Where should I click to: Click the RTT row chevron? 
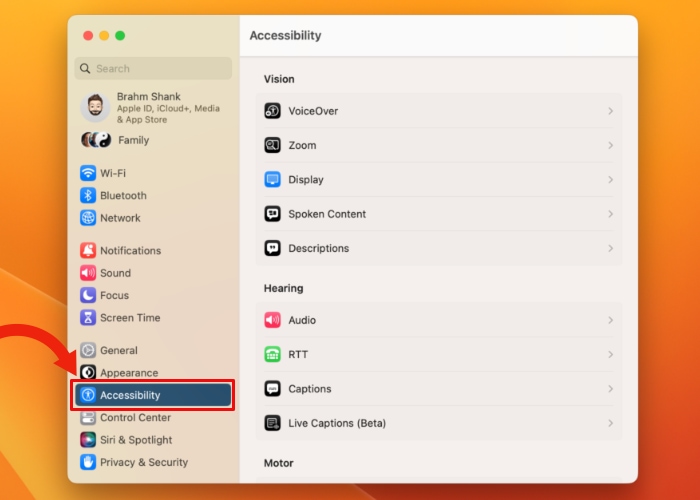610,354
